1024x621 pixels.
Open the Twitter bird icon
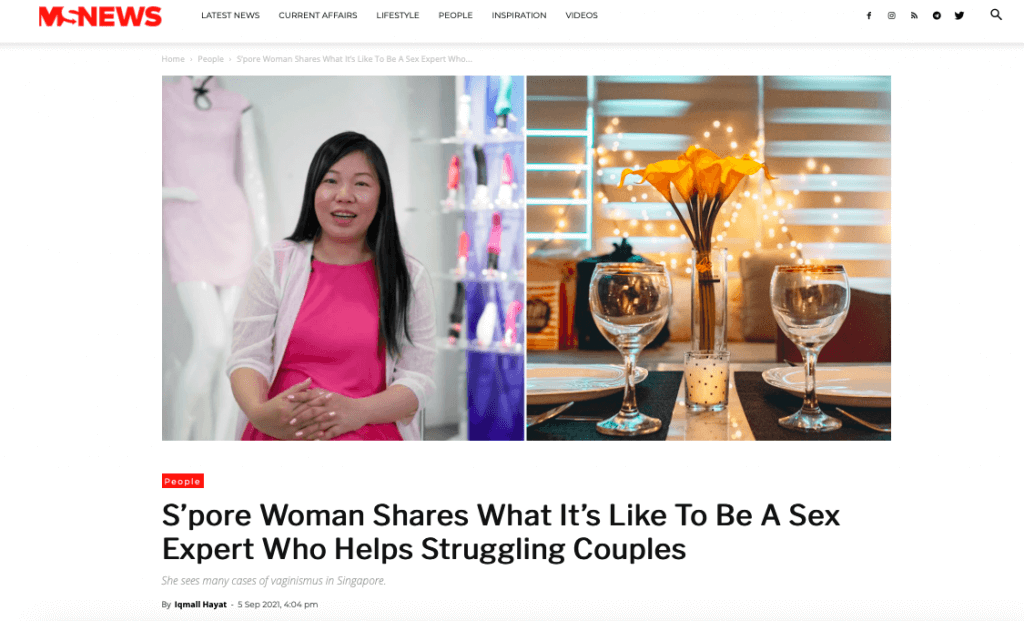(x=959, y=16)
